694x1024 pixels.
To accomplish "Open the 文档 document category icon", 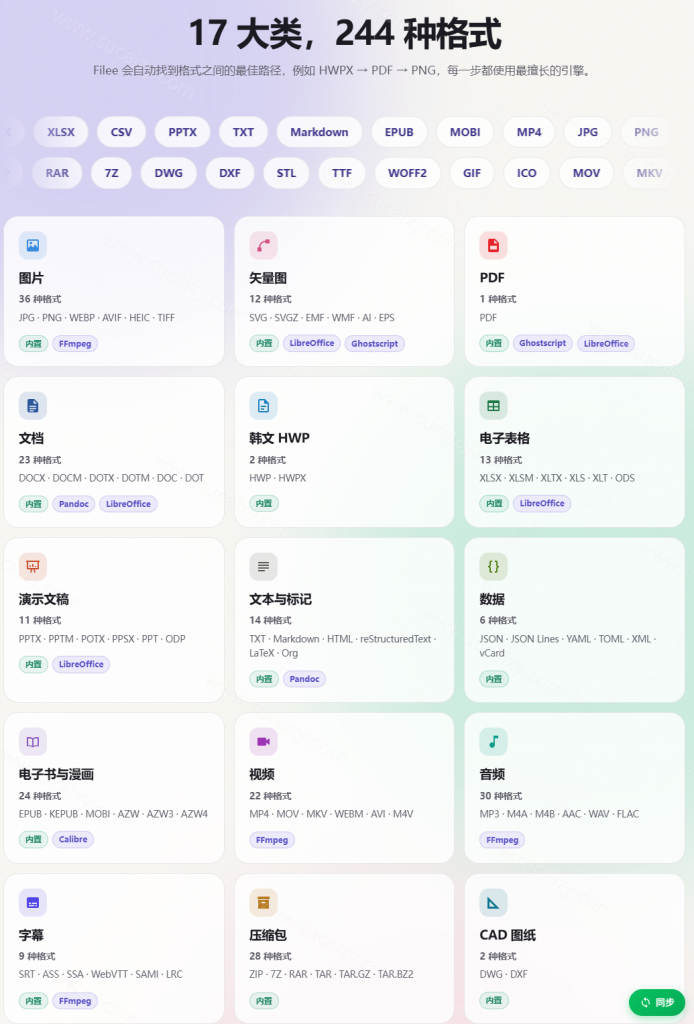I will click(33, 406).
